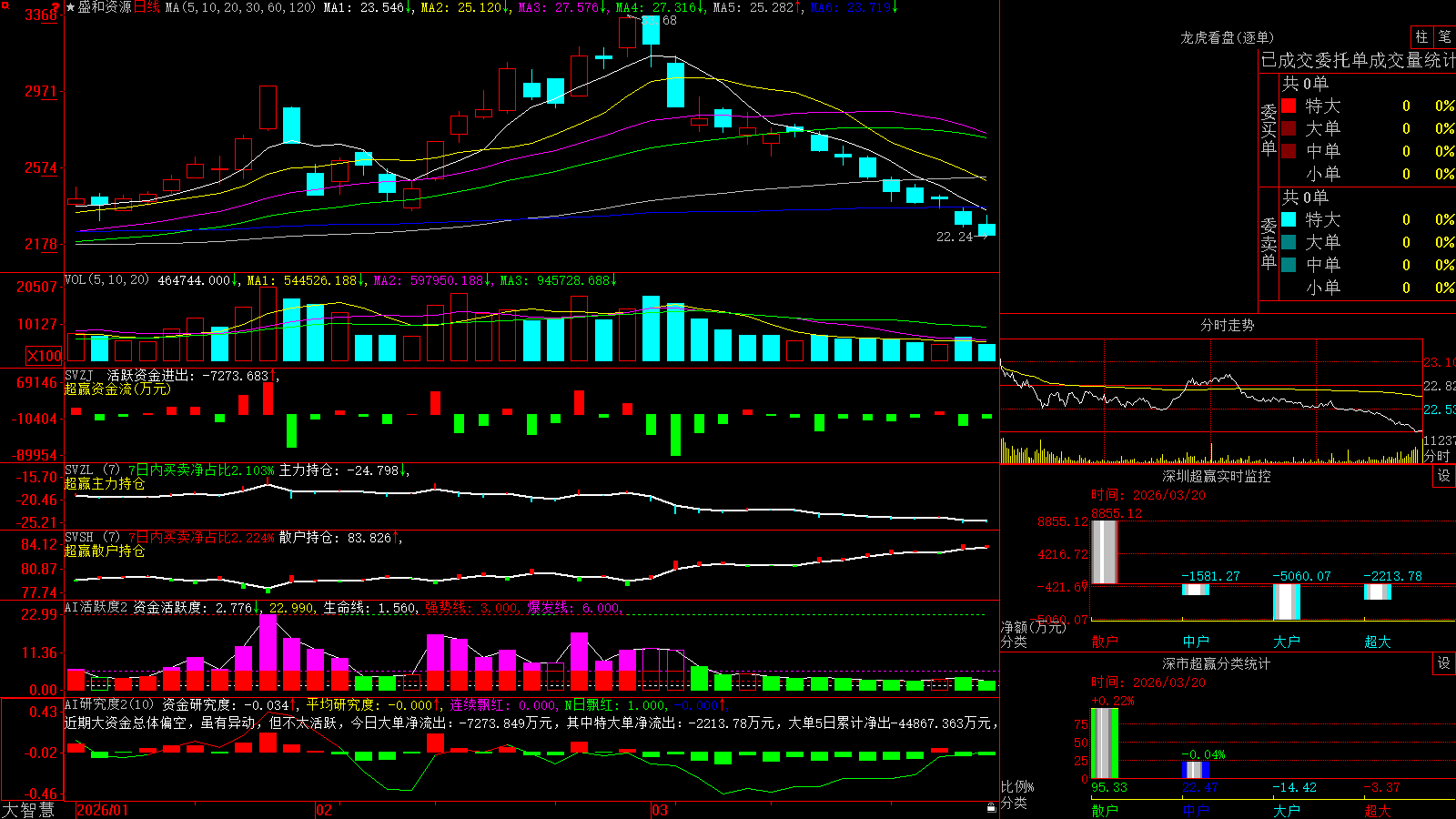The height and width of the screenshot is (819, 1456).
Task: Click the -2213.78 超大 net amount bar
Action: [x=1378, y=591]
